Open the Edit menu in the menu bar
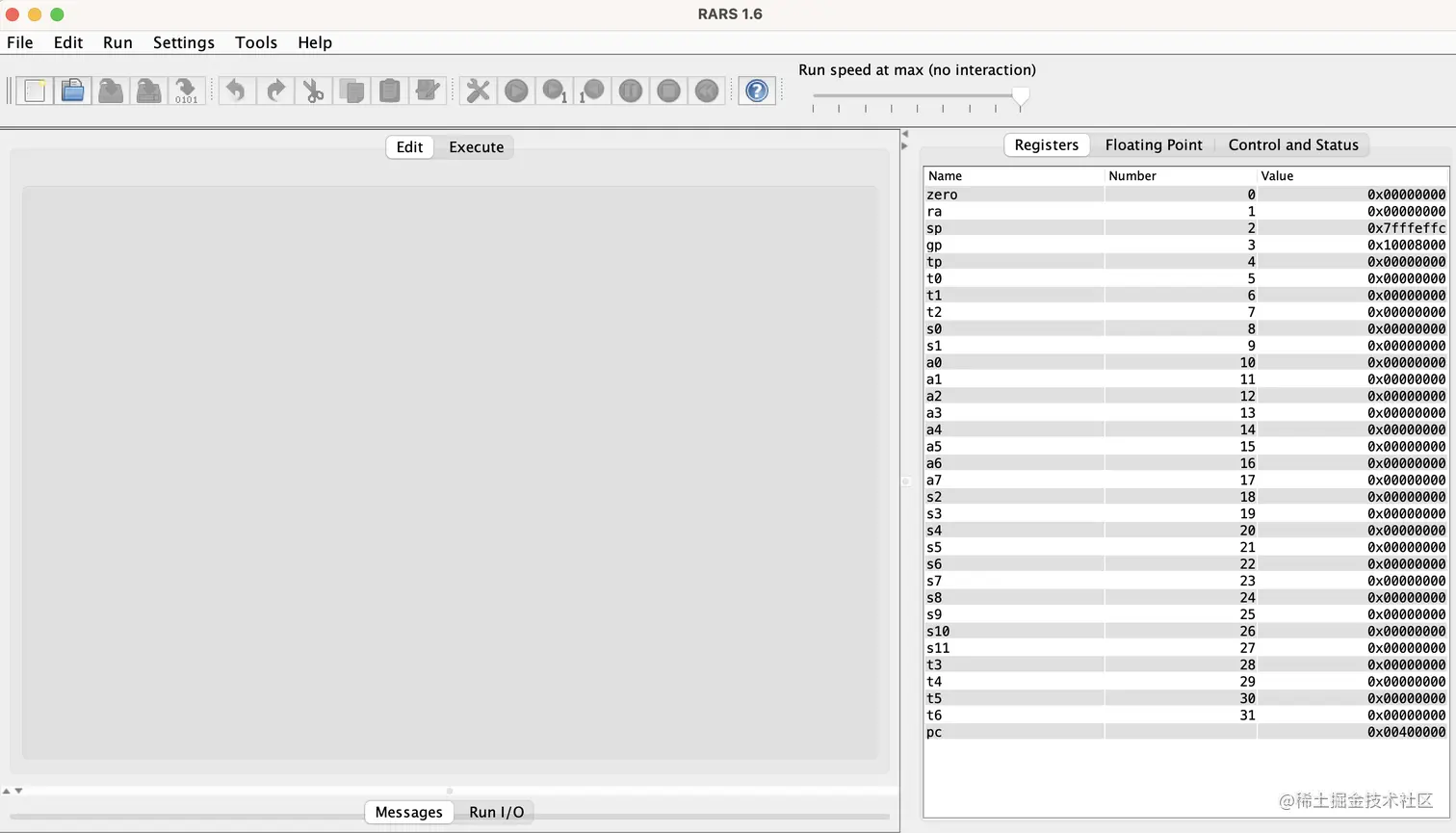The width and height of the screenshot is (1456, 833). click(68, 42)
